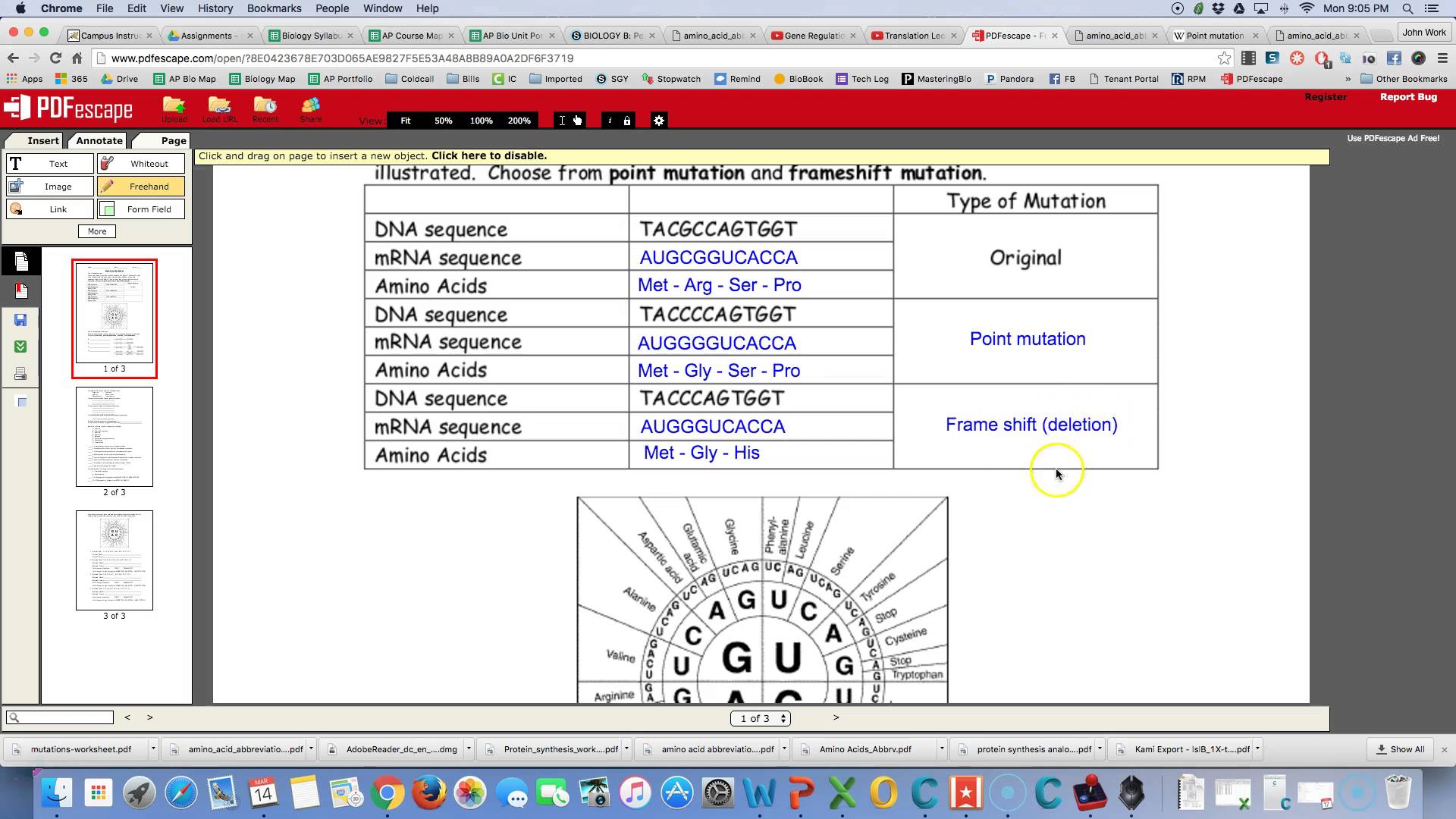Select the Insert tab
This screenshot has width=1456, height=819.
coord(43,140)
